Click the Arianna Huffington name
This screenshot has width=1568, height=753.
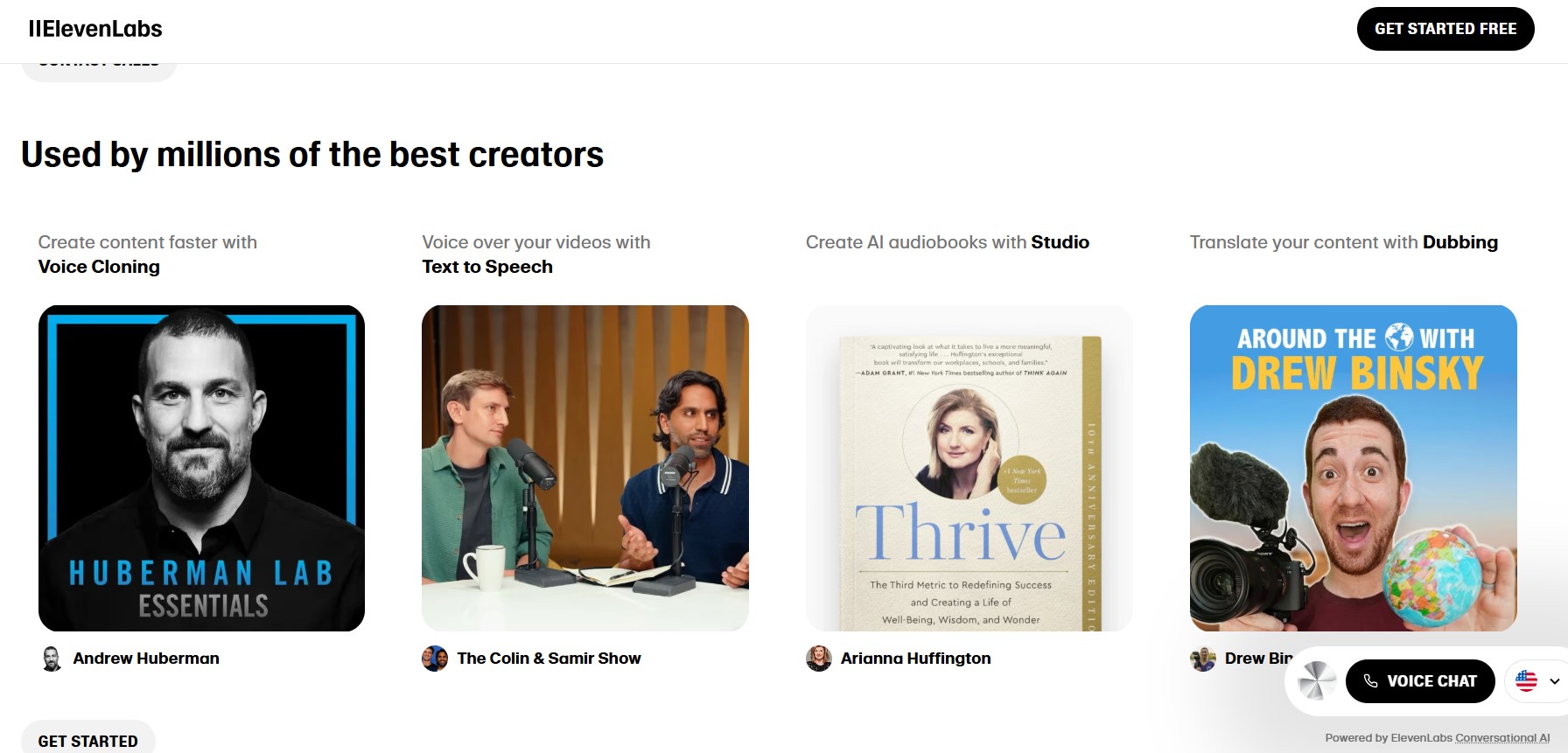[x=916, y=659]
